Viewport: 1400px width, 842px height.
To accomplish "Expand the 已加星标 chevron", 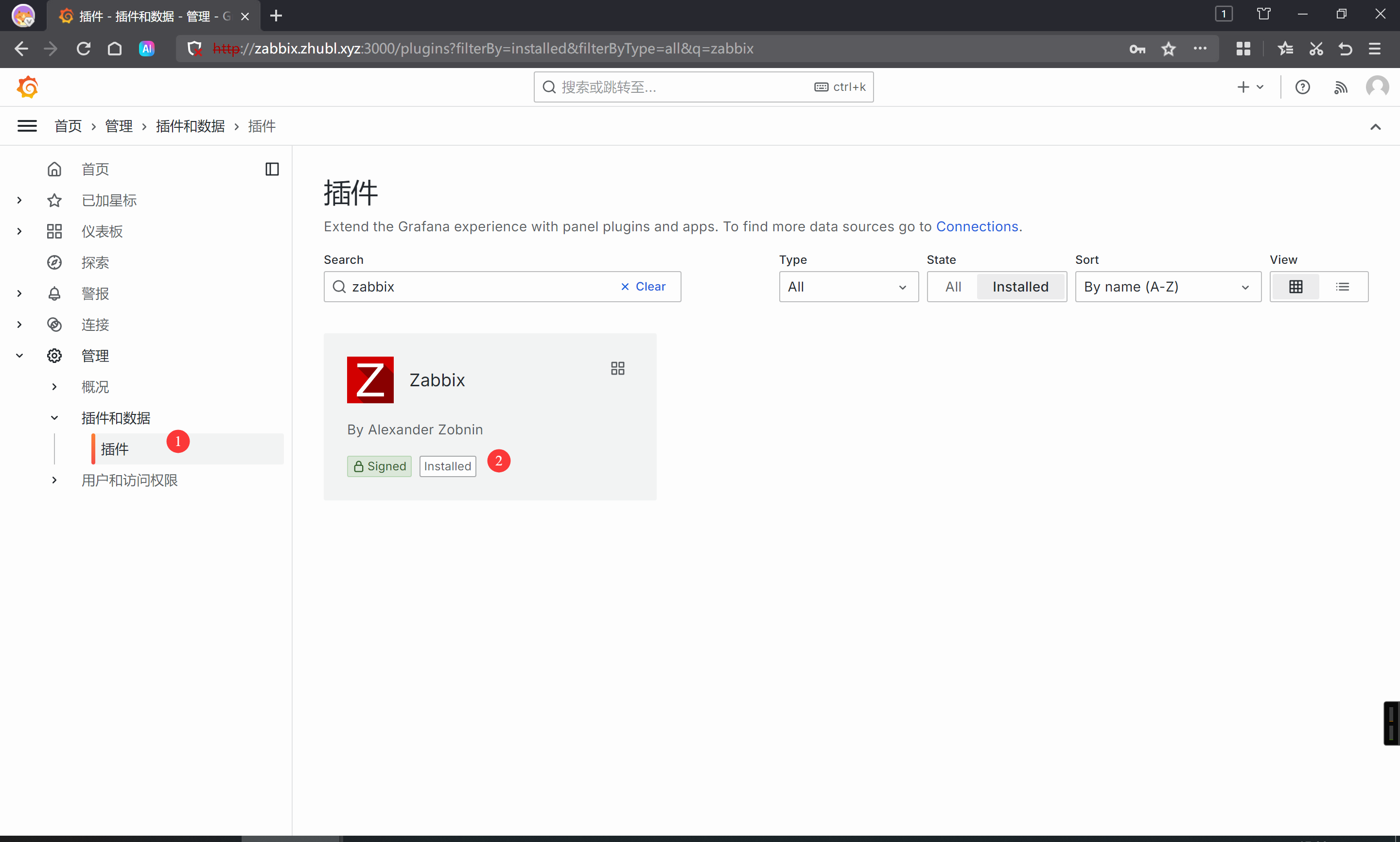I will (20, 200).
